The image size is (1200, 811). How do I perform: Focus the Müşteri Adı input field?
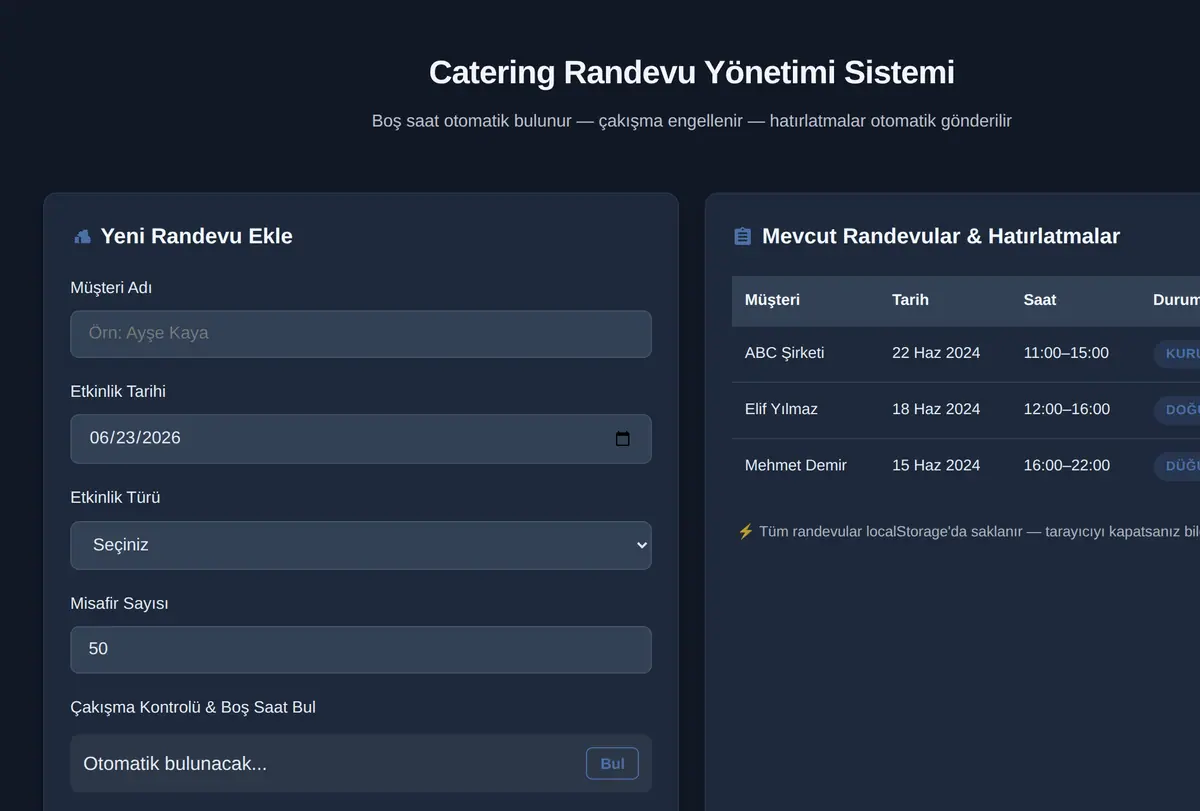pos(361,334)
